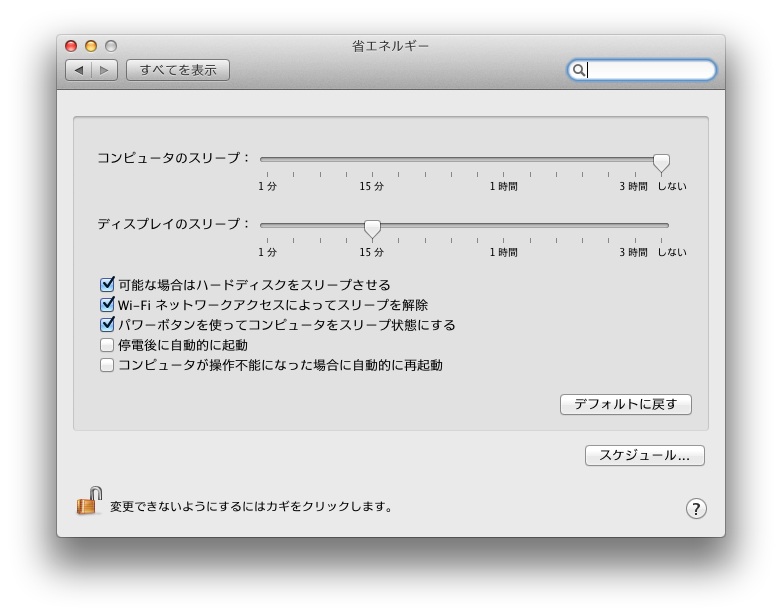782x616 pixels.
Task: Open the スケジュール... dialog
Action: (x=645, y=455)
